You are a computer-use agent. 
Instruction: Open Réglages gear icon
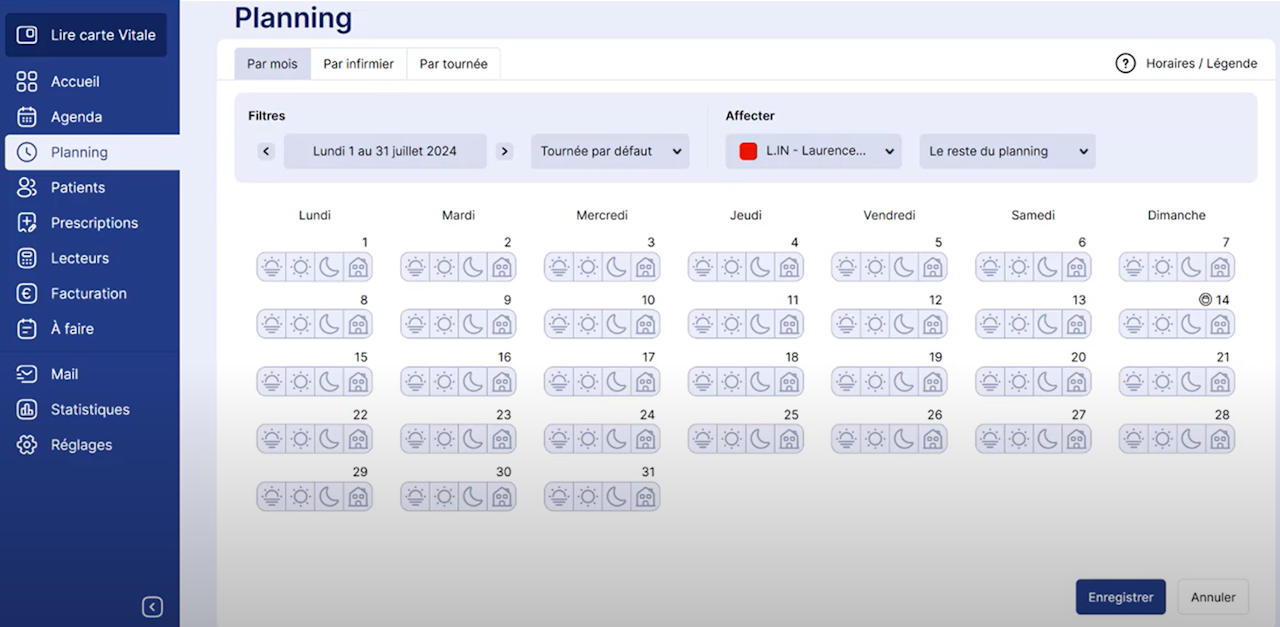[27, 445]
